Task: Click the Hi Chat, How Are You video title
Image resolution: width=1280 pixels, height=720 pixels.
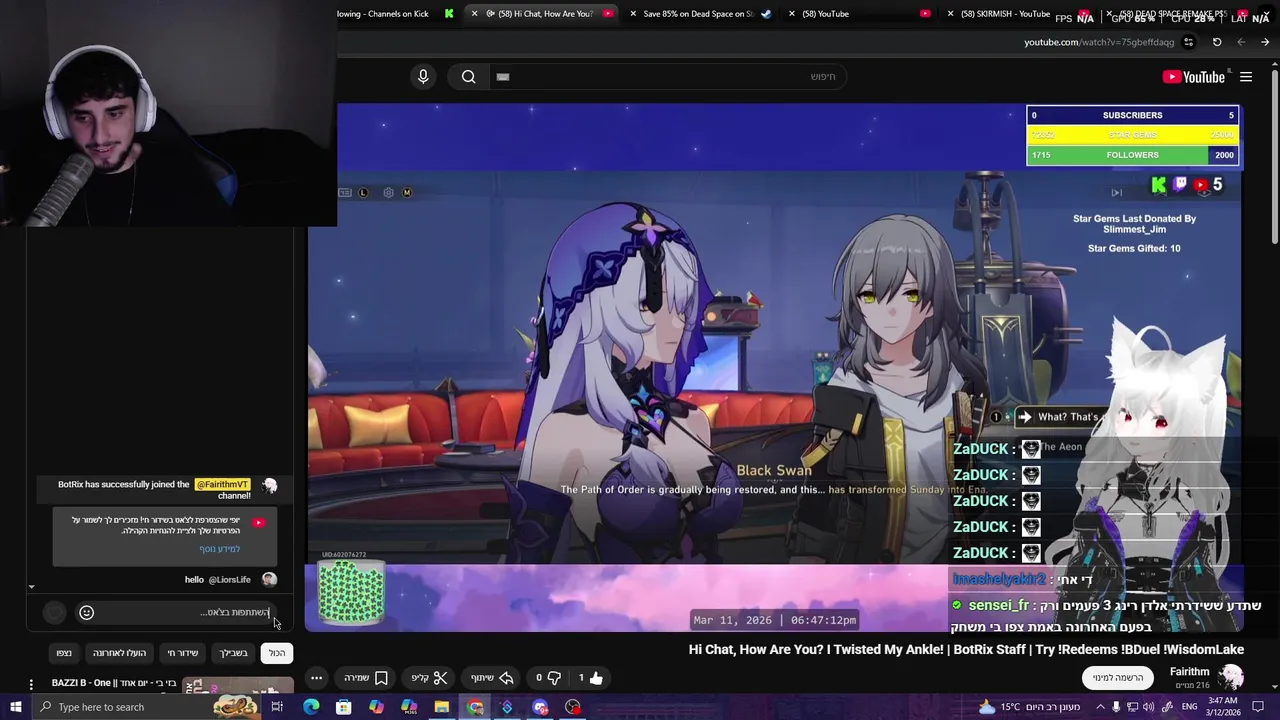Action: point(966,650)
